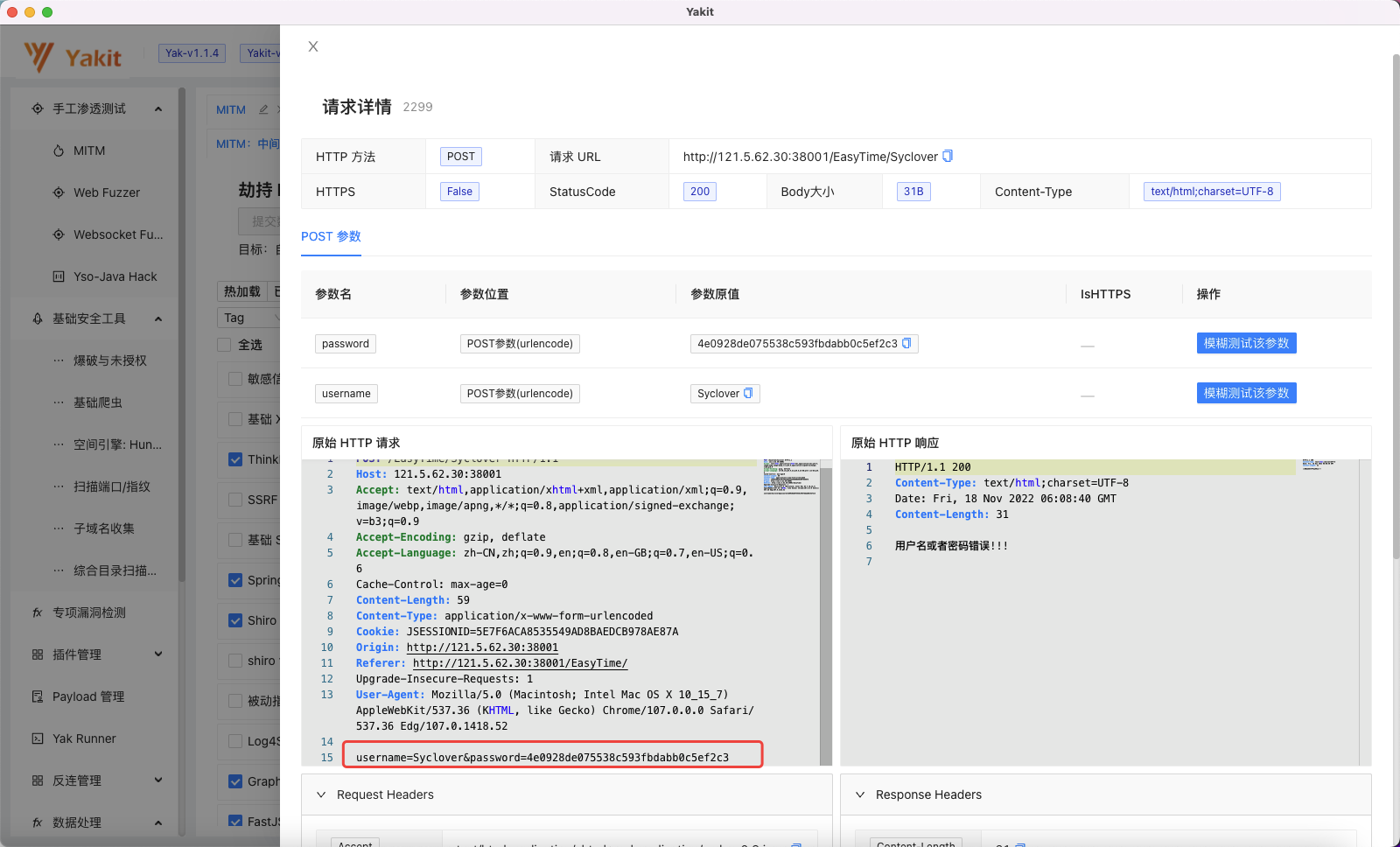1400x847 pixels.
Task: Click the Yak-v1.1.4 version tag
Action: click(x=192, y=53)
